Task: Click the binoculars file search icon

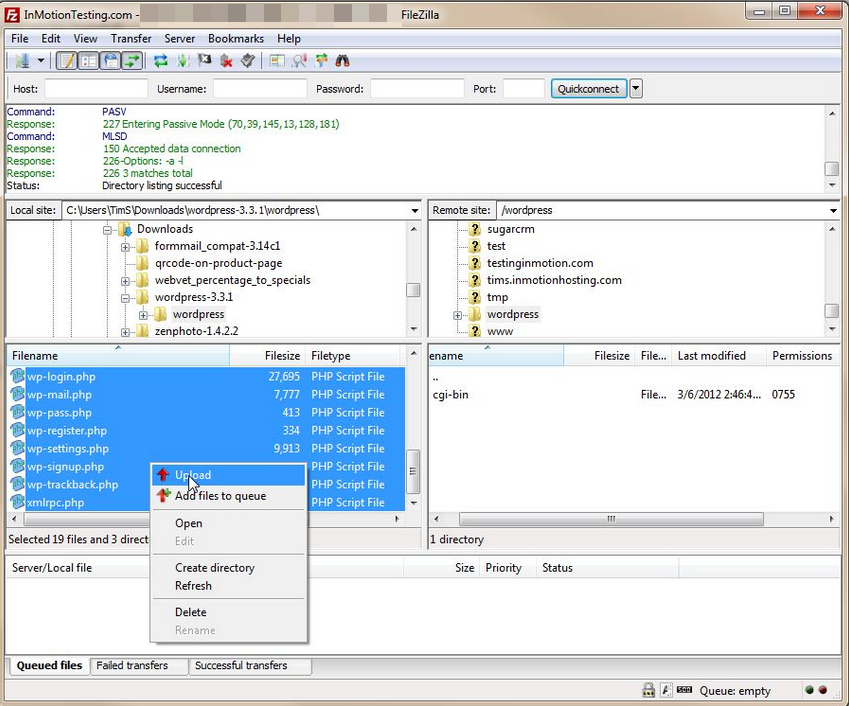Action: coord(342,61)
